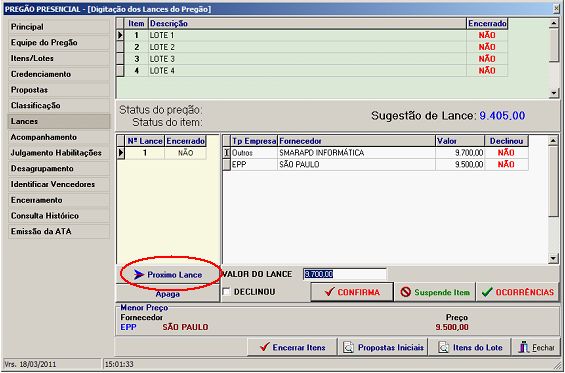565x373 pixels.
Task: Close the inner window with X
Action: click(x=557, y=9)
